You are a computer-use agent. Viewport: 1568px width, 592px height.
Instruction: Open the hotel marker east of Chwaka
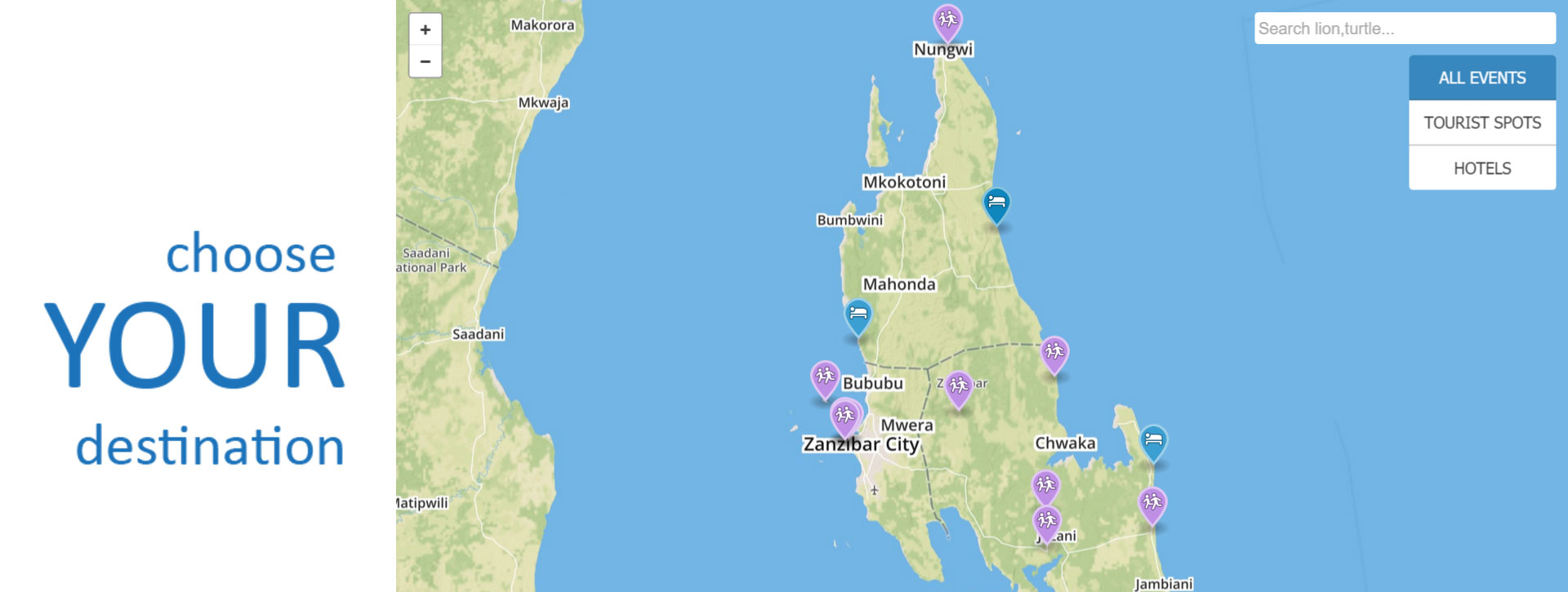pyautogui.click(x=1153, y=443)
